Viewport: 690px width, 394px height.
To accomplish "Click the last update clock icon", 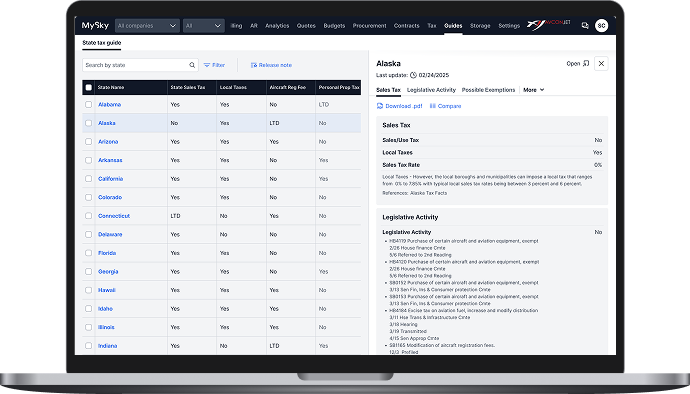I will click(413, 75).
